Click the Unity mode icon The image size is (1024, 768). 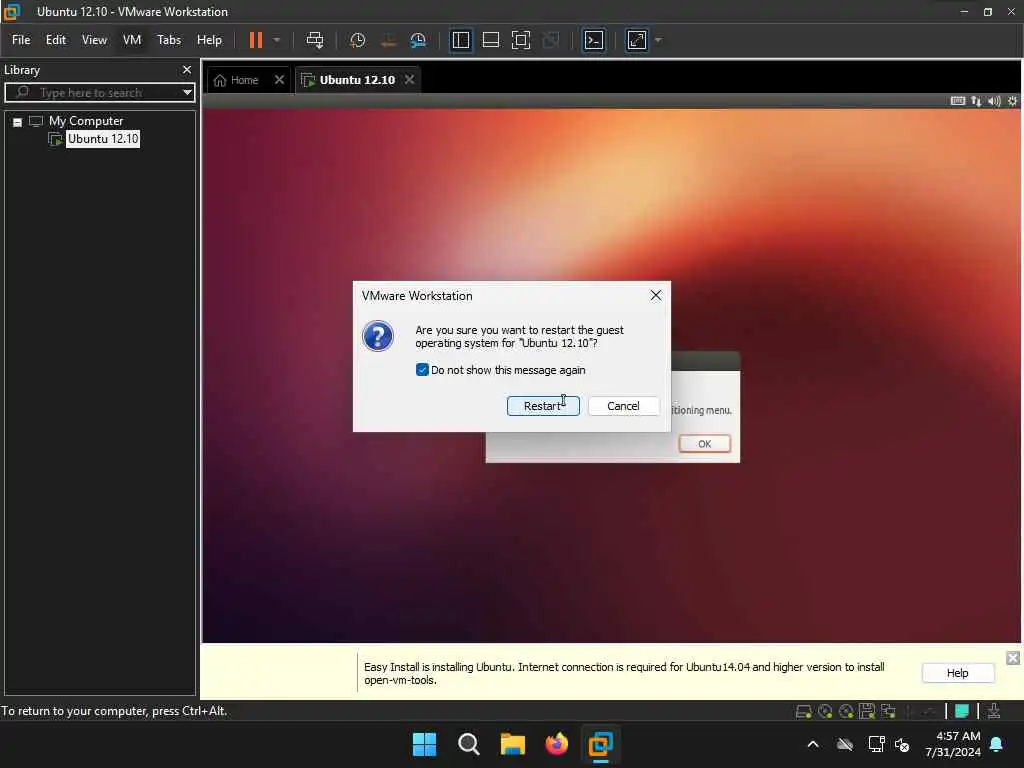coord(551,40)
